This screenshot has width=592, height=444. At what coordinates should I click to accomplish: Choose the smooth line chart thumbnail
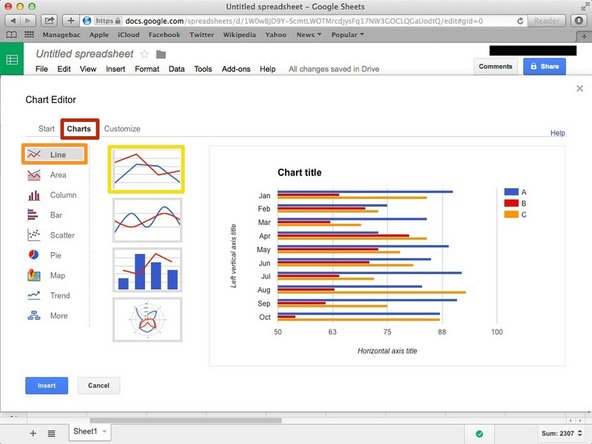(147, 220)
